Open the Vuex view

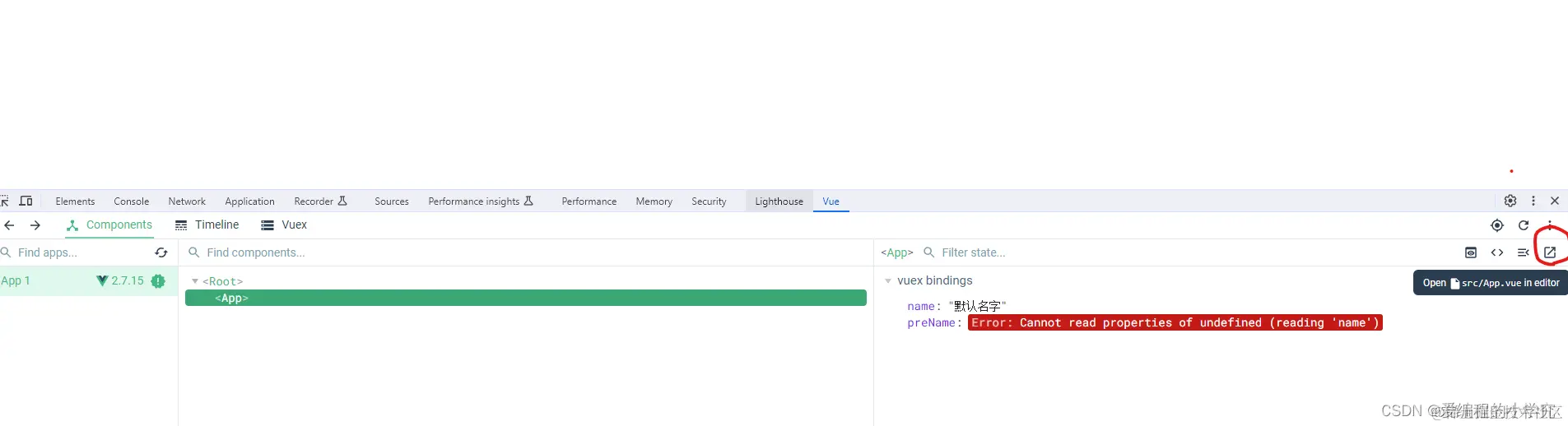pos(284,225)
